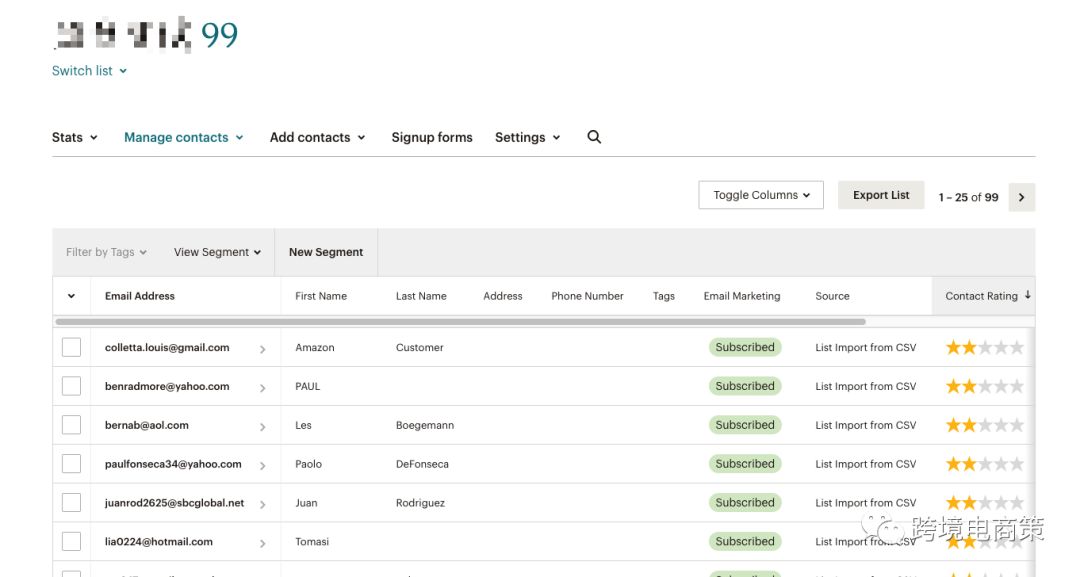Expand the Manage contacts menu

click(x=184, y=137)
